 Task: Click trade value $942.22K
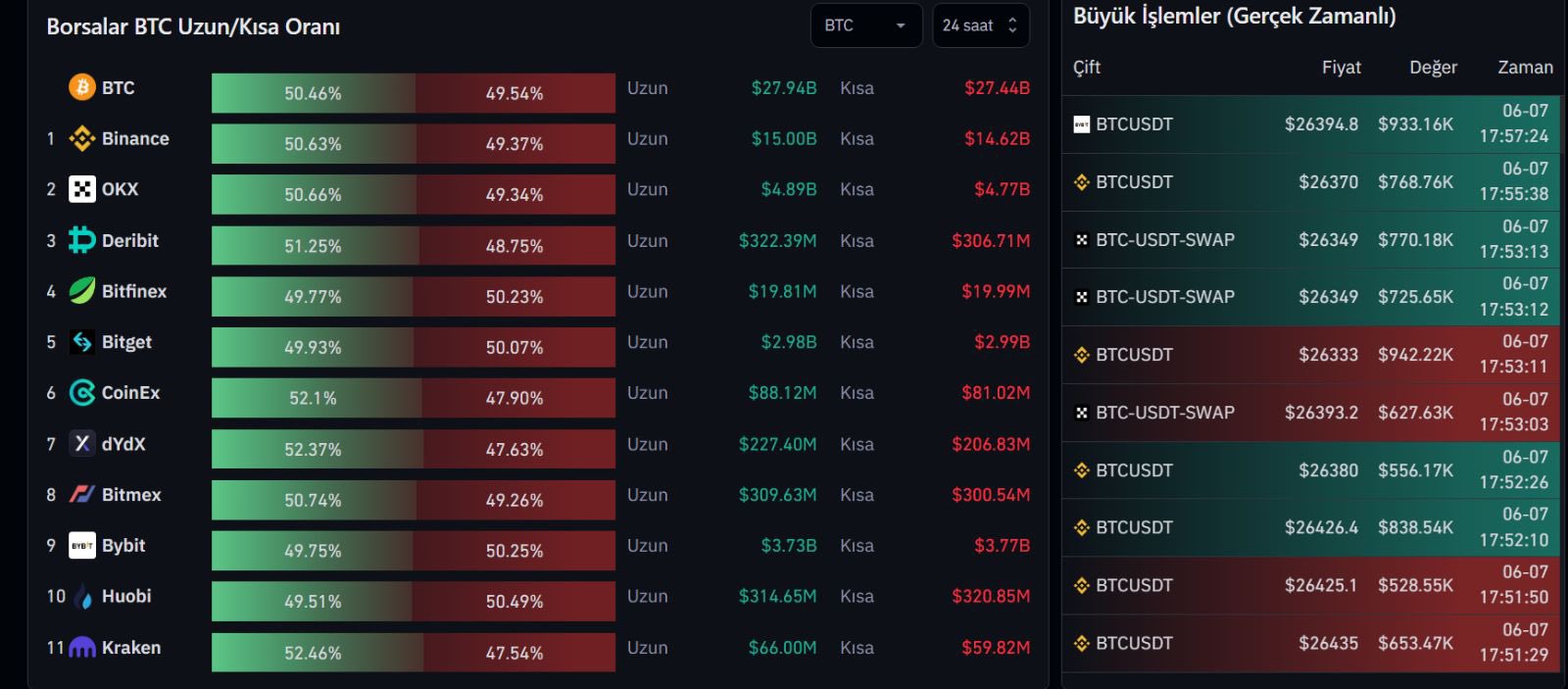tap(1415, 355)
